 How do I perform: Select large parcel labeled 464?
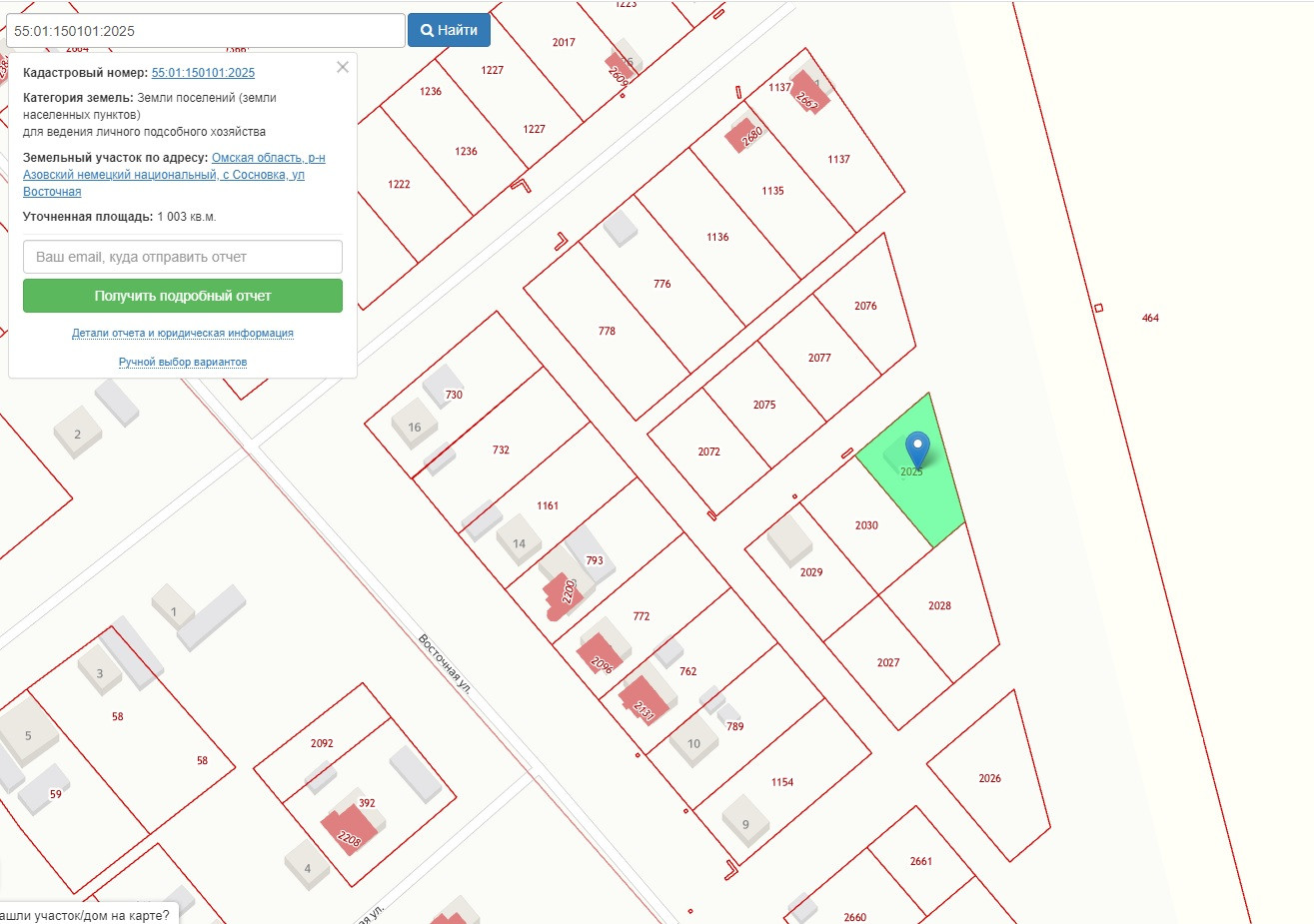[1150, 318]
